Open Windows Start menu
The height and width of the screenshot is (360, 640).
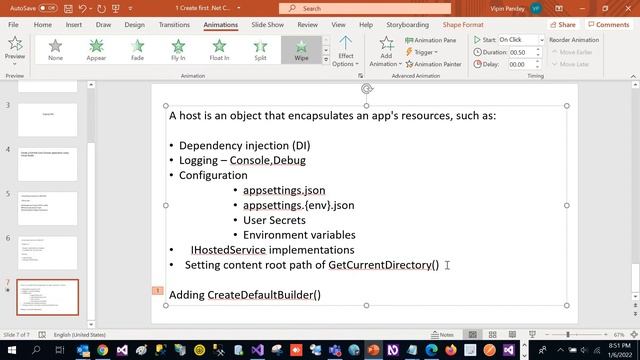click(x=12, y=350)
